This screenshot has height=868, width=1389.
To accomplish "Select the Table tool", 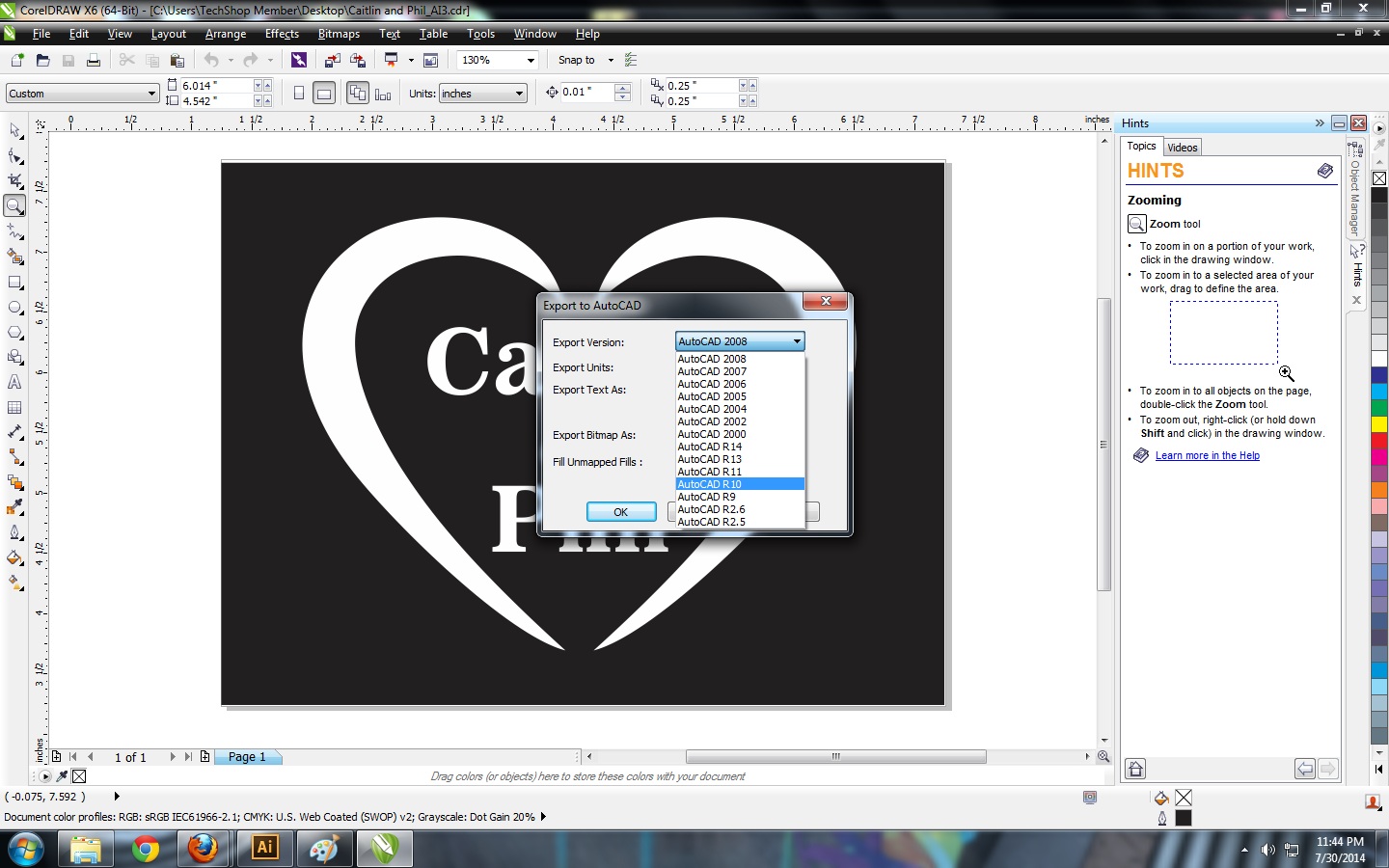I will (14, 407).
